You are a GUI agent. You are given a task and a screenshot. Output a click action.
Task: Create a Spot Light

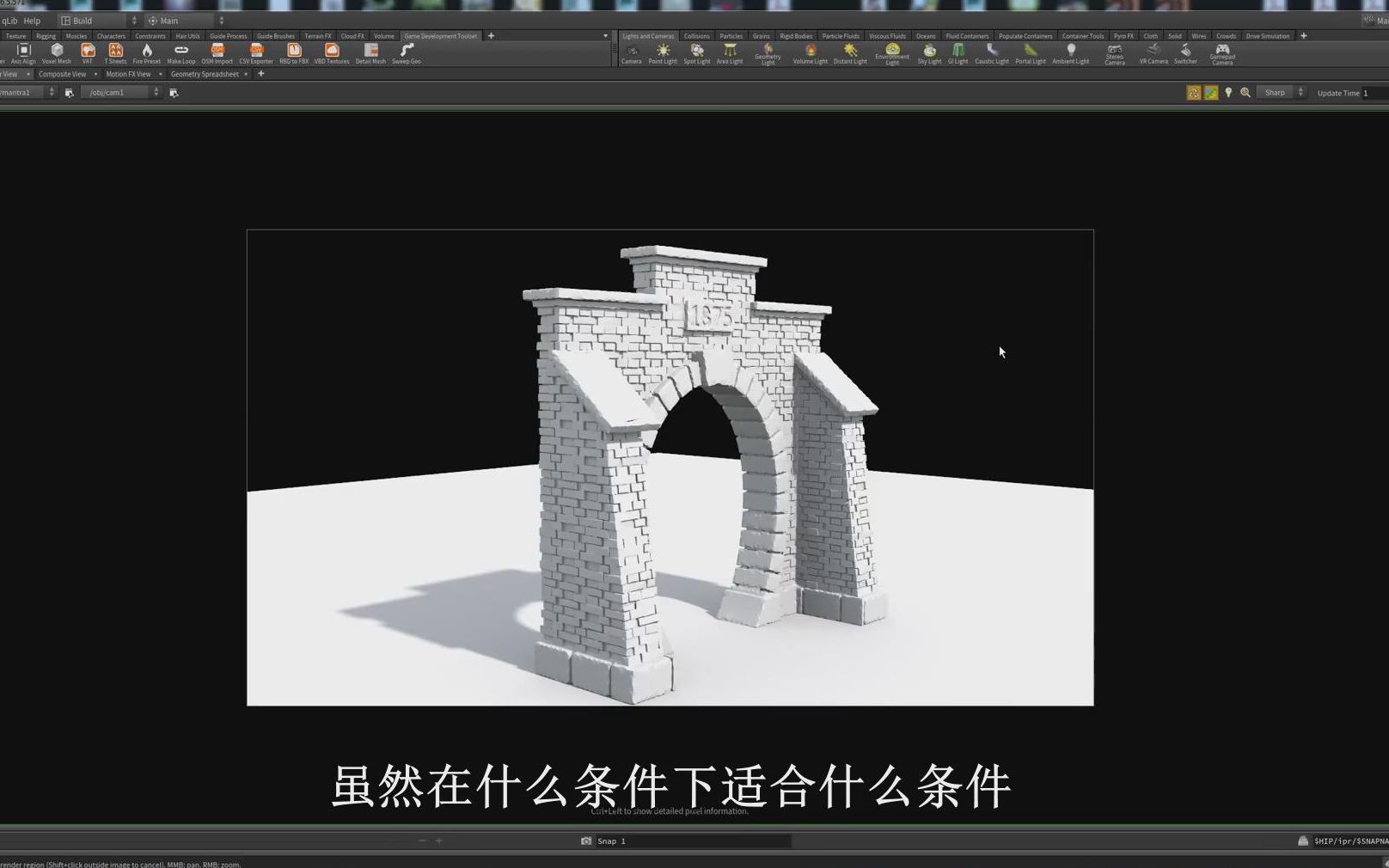[697, 54]
